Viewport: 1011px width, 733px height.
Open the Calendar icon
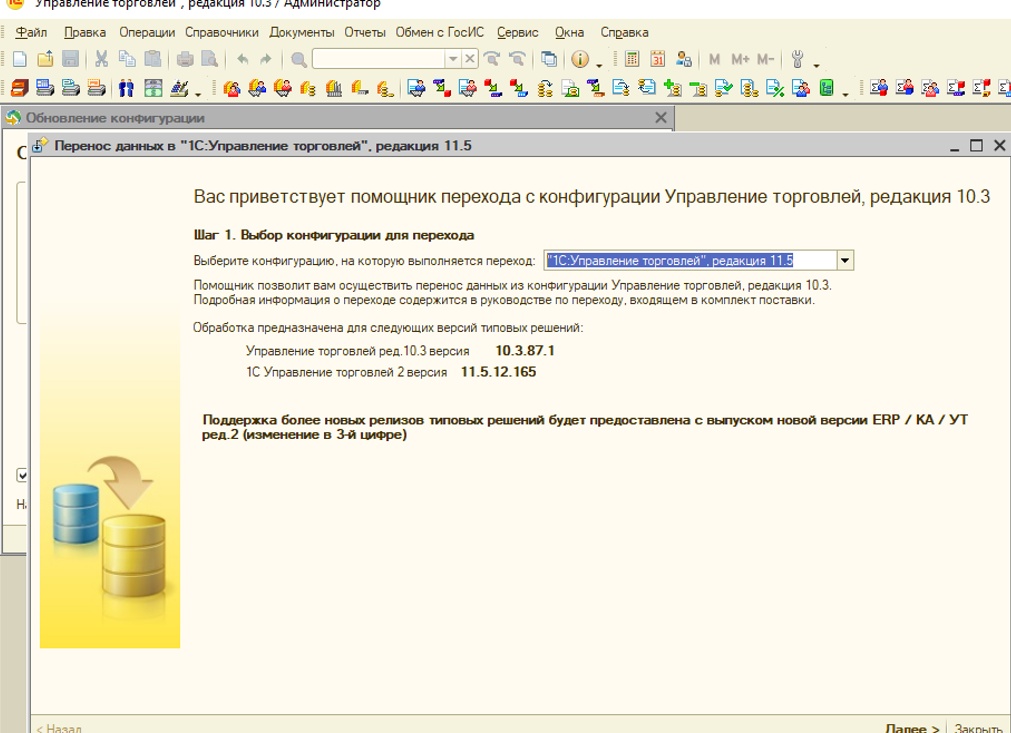(x=658, y=59)
